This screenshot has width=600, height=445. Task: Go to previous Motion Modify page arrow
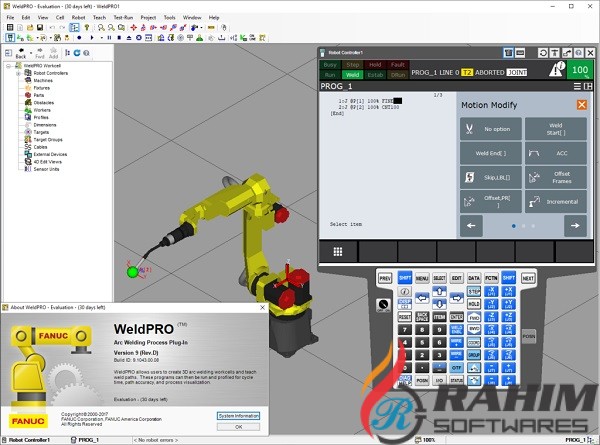[471, 226]
